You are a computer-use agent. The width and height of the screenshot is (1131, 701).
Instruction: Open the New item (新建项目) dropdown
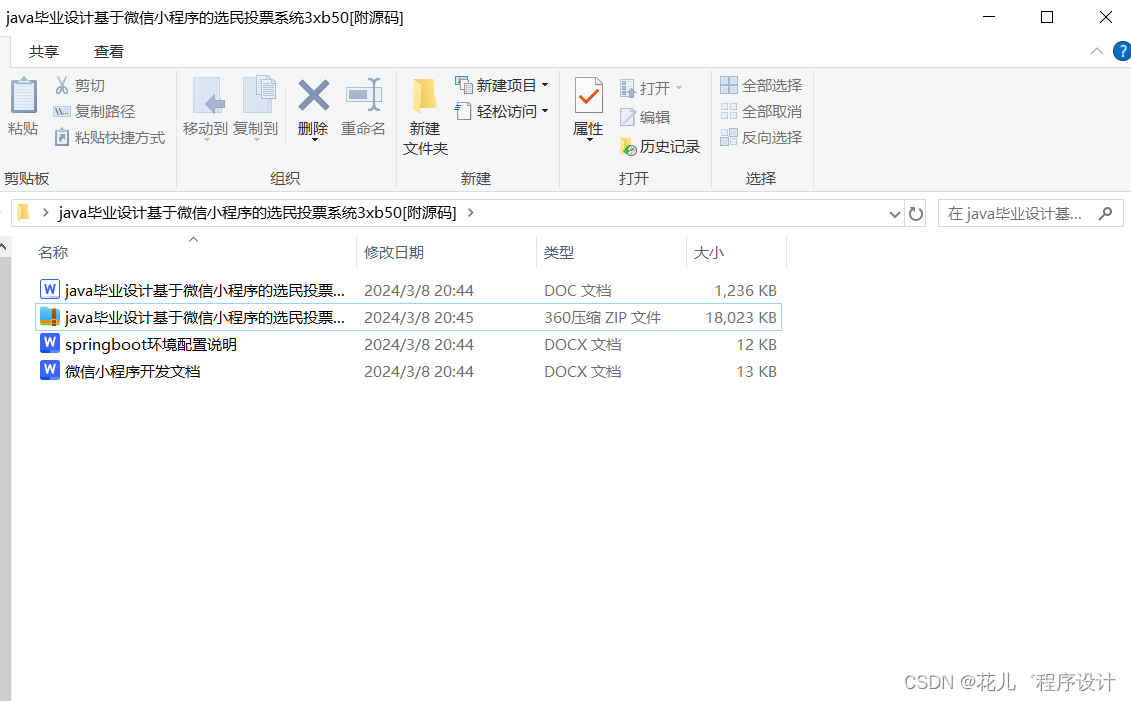[502, 85]
